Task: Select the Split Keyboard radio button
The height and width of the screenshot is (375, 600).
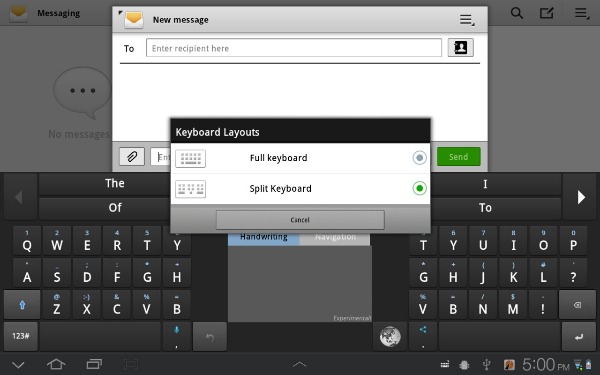Action: tap(419, 188)
